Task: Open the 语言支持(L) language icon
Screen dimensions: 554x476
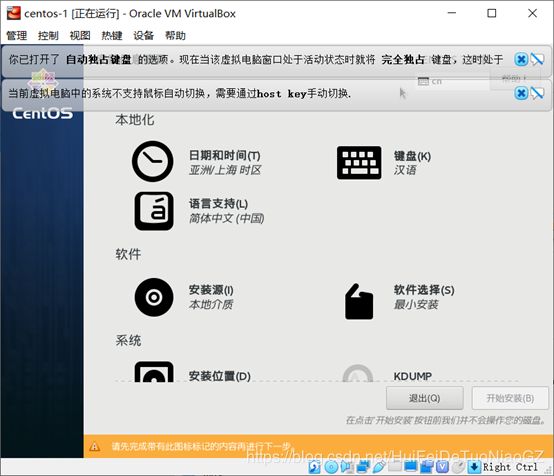Action: [154, 211]
